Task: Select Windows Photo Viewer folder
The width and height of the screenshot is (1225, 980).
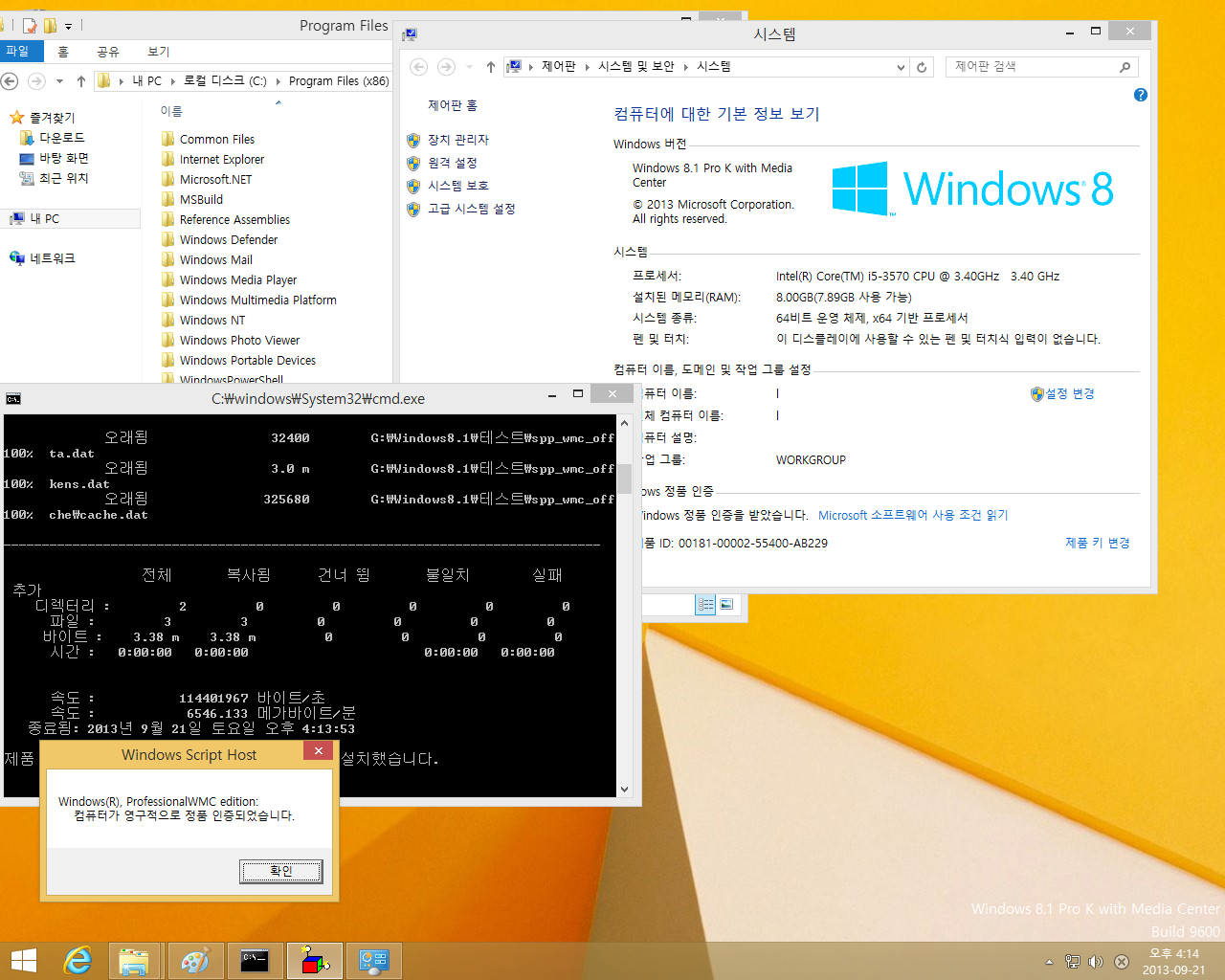Action: (239, 341)
